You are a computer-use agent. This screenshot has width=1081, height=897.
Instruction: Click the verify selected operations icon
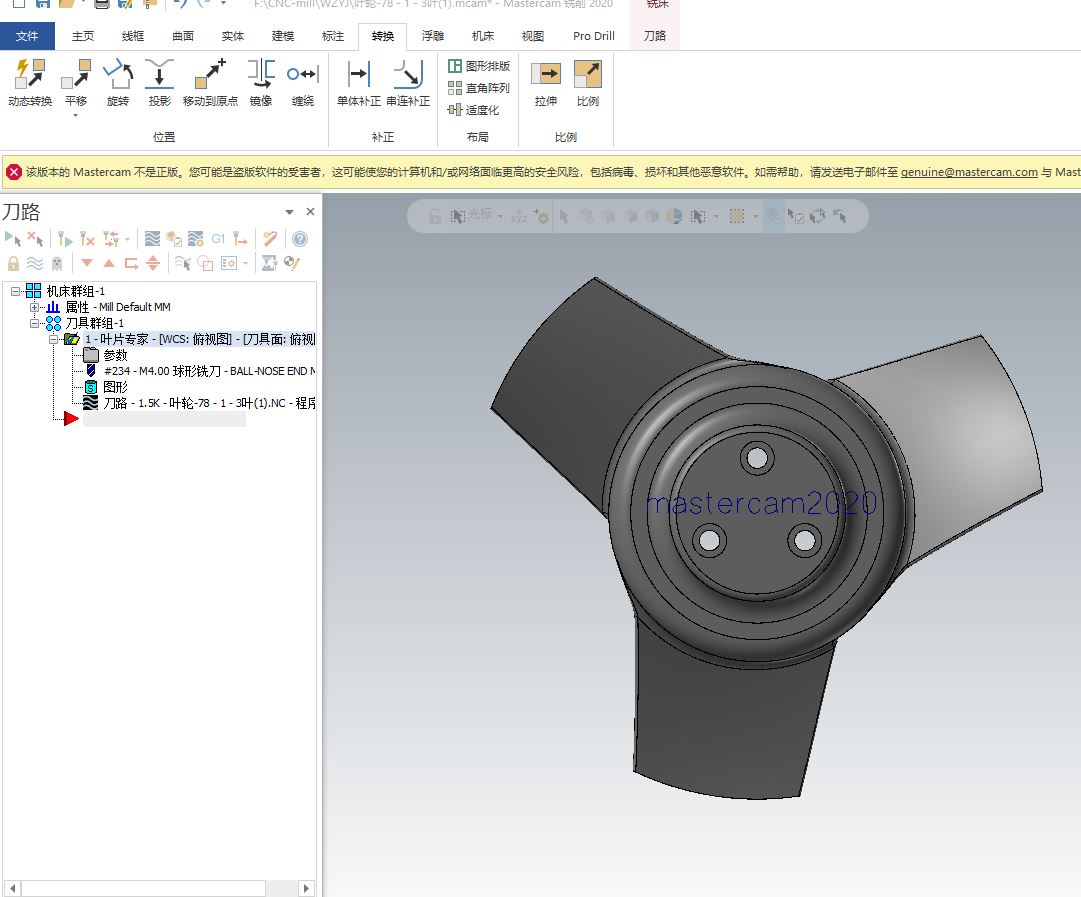coord(174,239)
